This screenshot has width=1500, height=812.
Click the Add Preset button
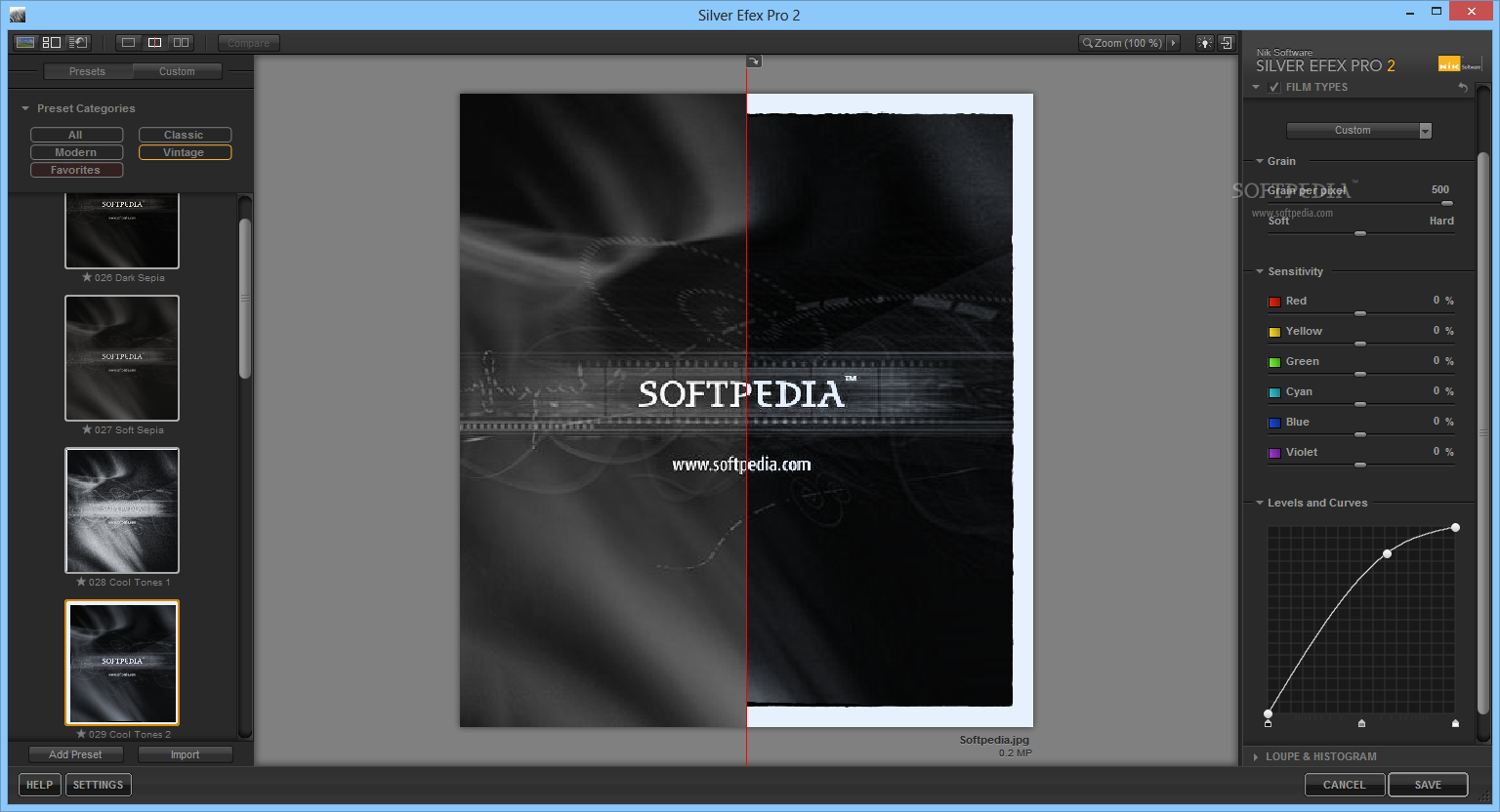(75, 754)
